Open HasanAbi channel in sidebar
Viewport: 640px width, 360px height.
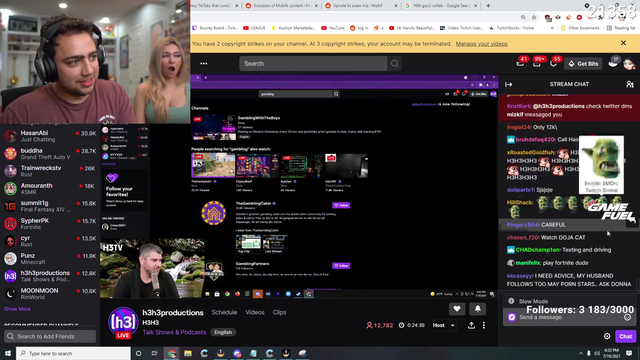pos(50,136)
